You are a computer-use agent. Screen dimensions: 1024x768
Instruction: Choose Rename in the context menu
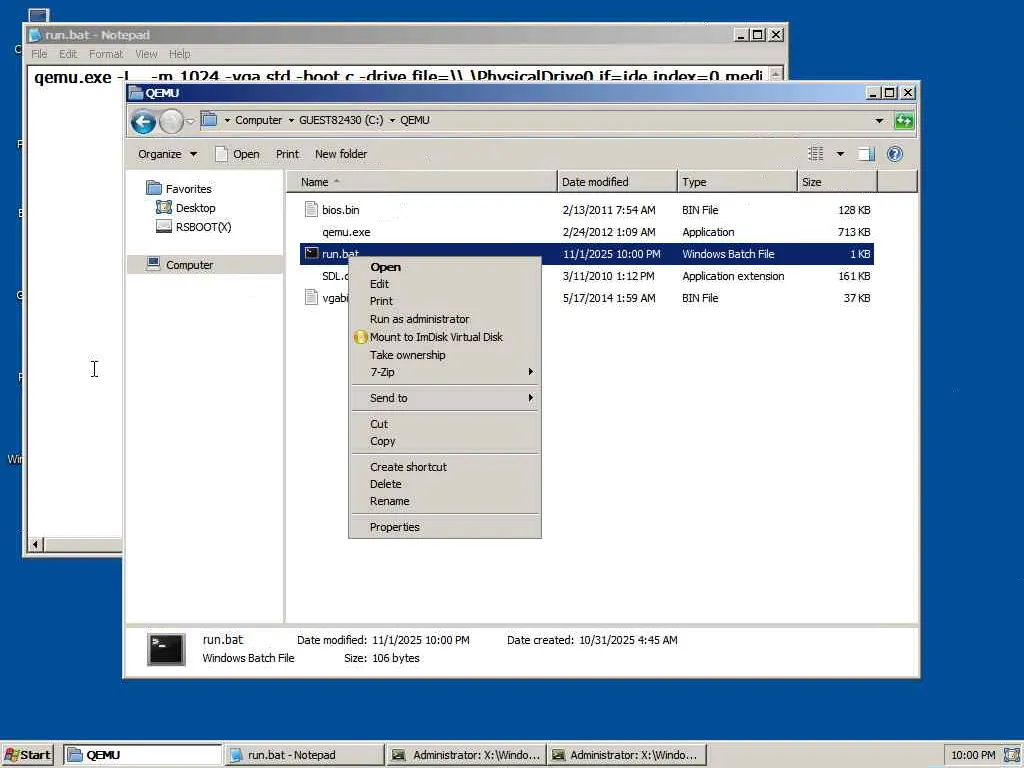coord(445,501)
